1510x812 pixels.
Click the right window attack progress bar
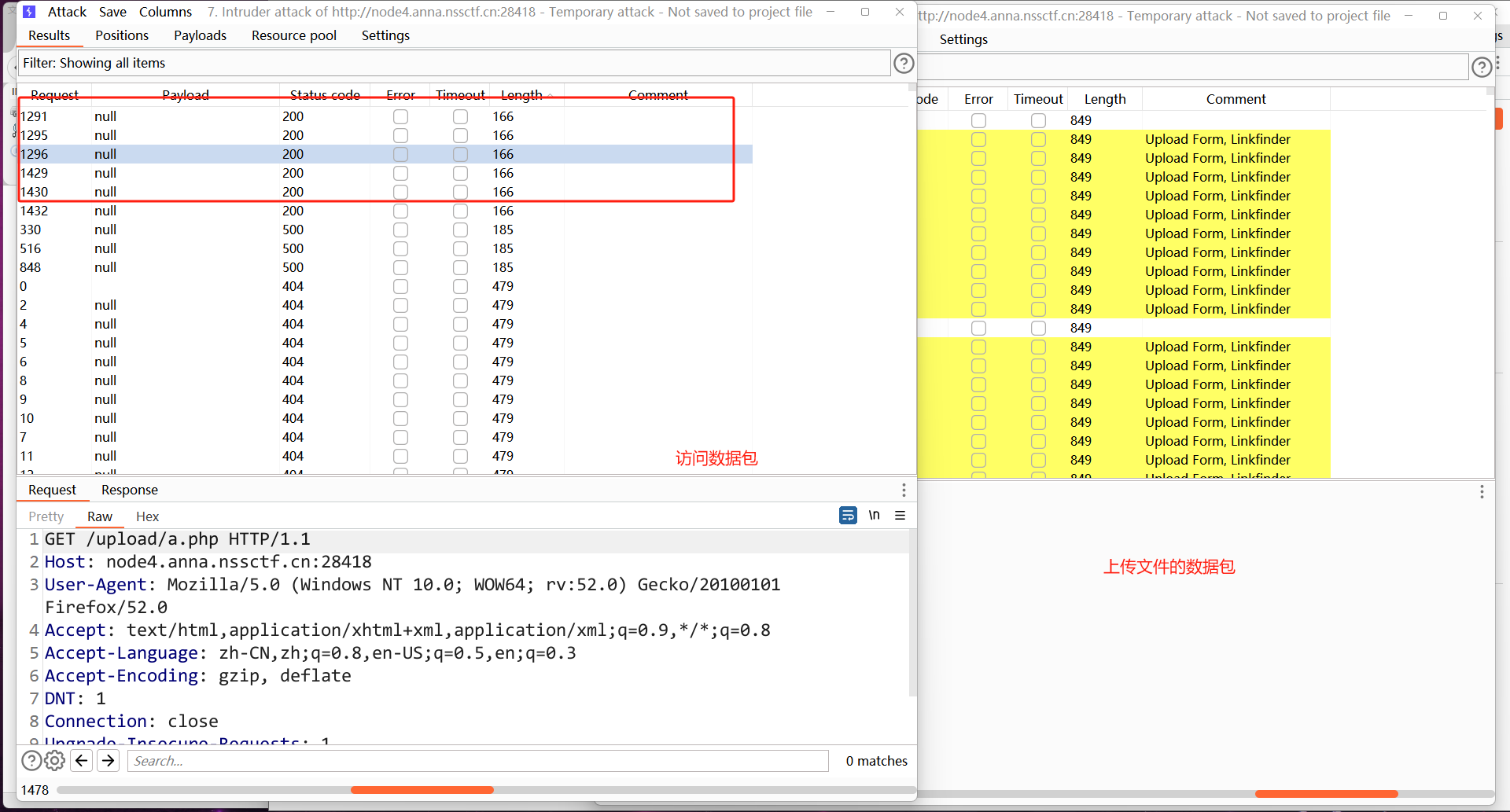tap(1206, 794)
